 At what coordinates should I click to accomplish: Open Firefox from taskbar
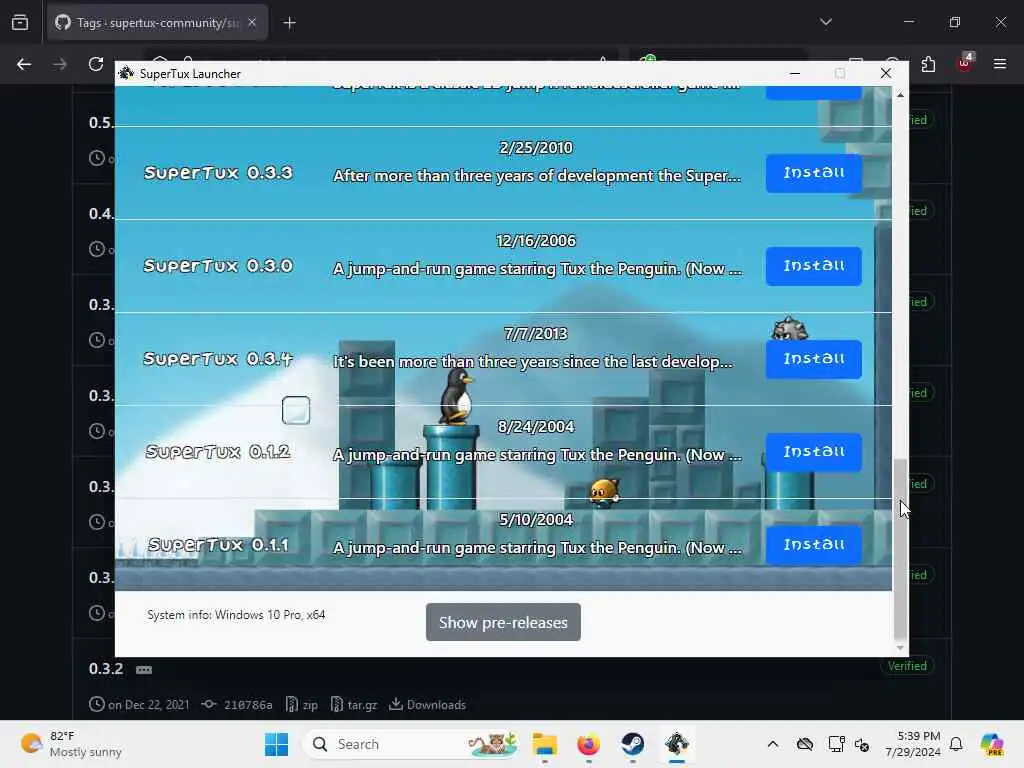tap(588, 744)
